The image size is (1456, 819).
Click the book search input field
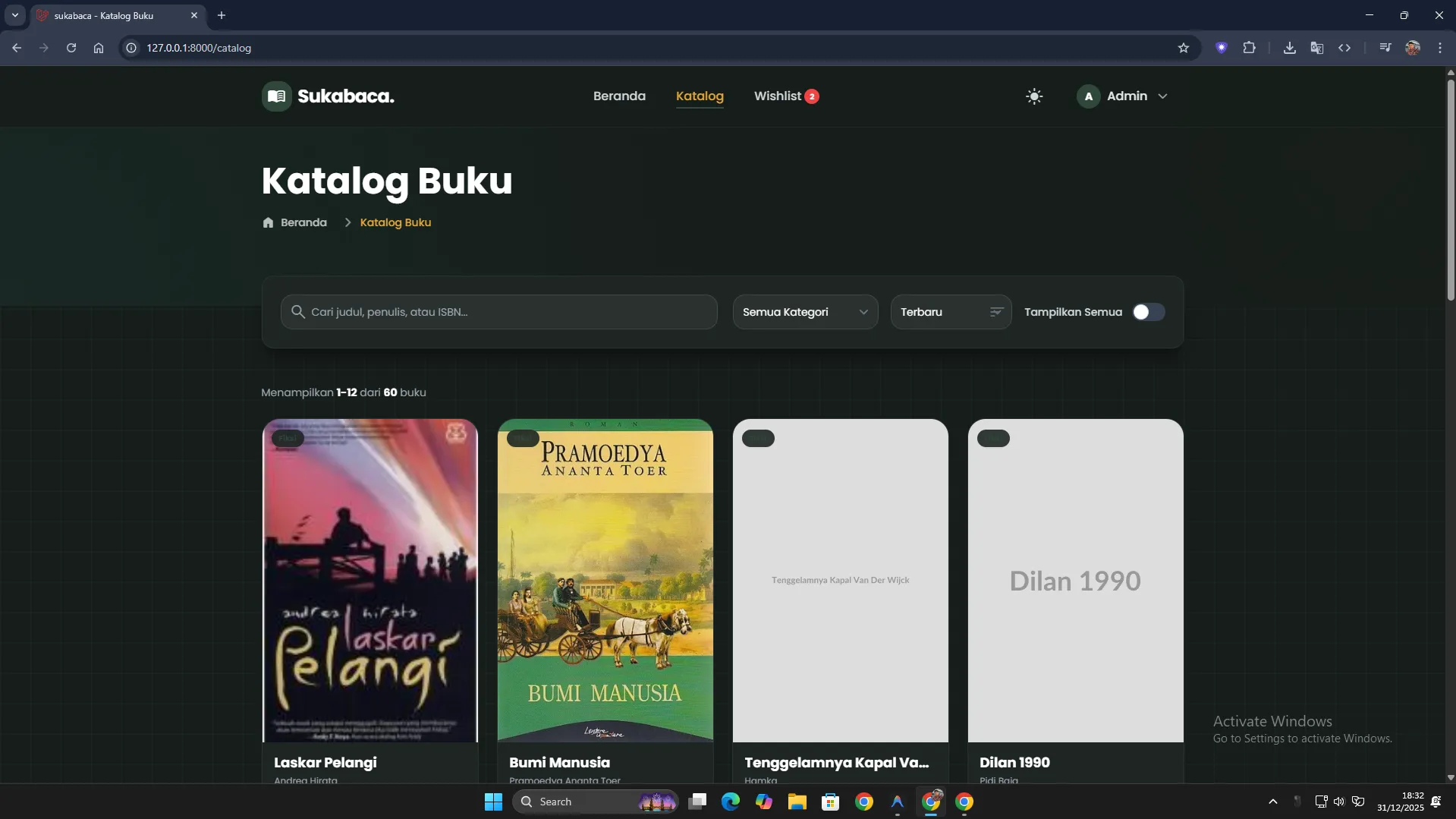508,312
